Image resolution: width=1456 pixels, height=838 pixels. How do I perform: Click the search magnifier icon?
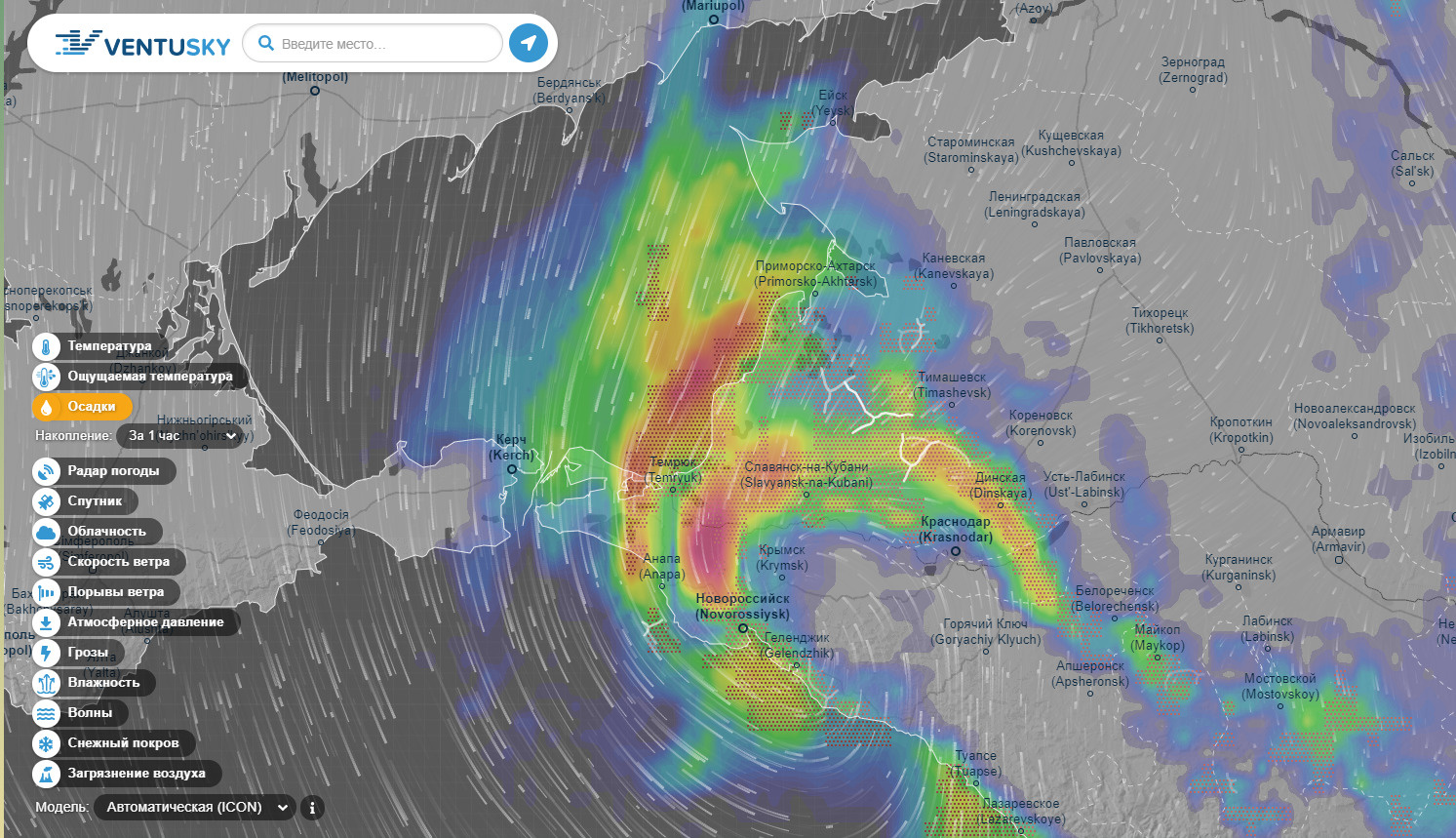(x=265, y=43)
